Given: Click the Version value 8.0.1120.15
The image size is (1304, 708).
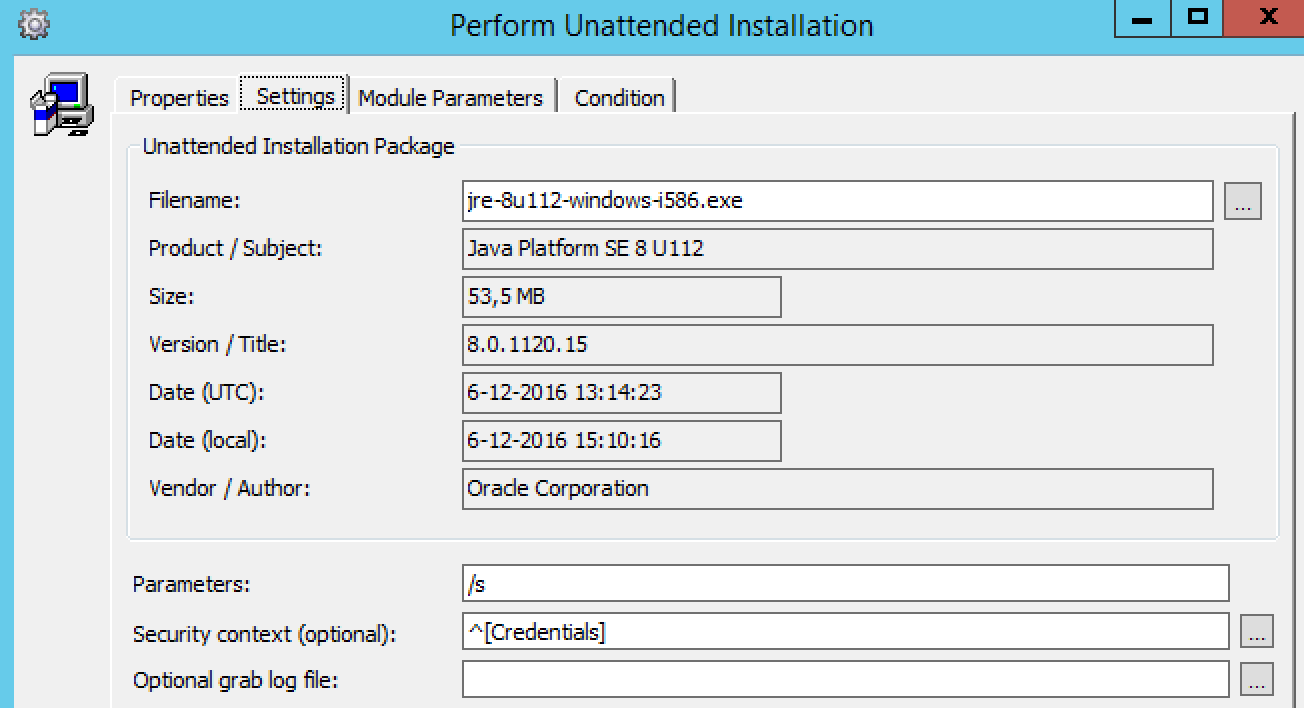Looking at the screenshot, I should (838, 345).
